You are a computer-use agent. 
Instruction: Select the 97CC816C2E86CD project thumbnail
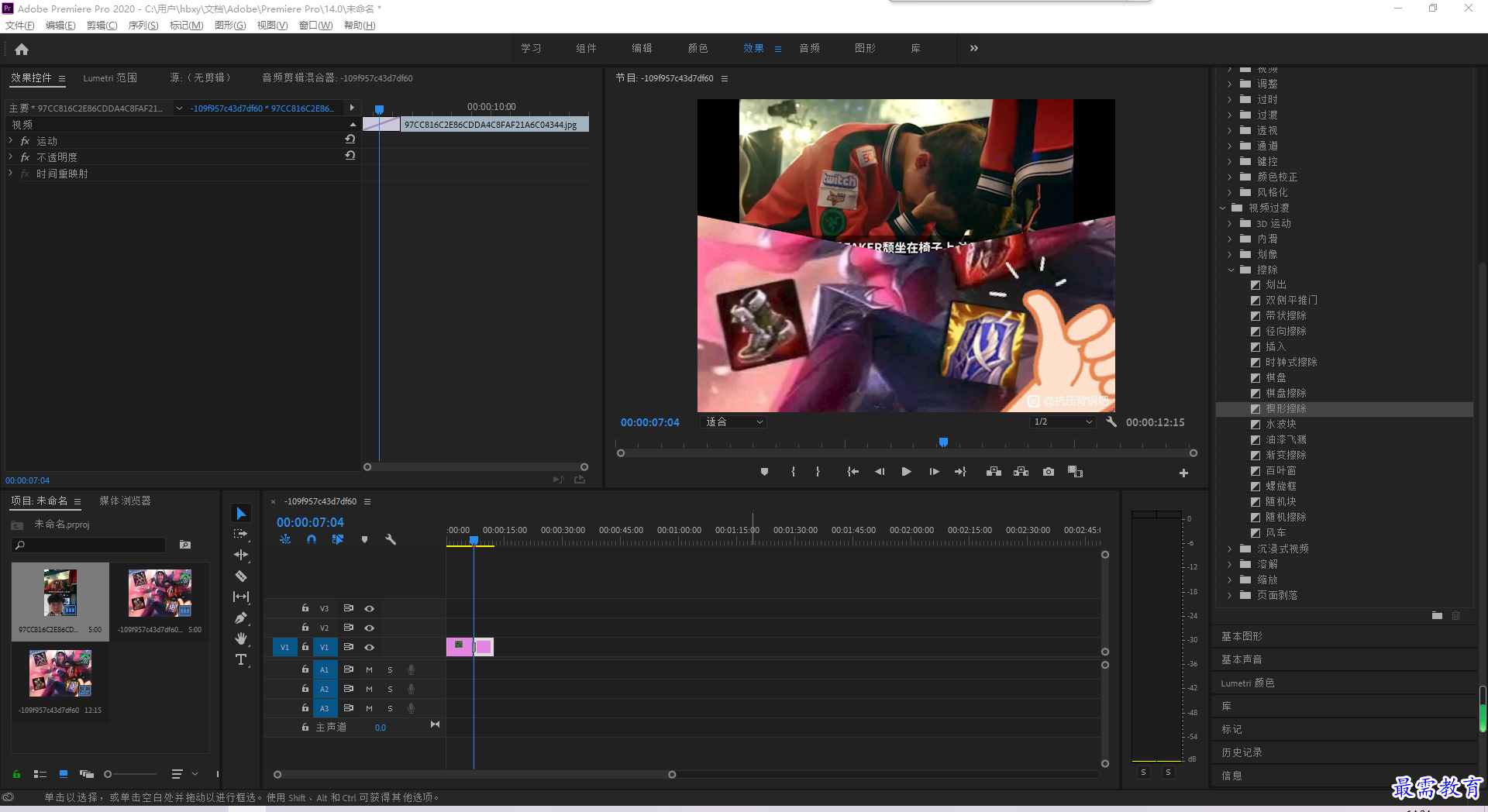pyautogui.click(x=60, y=592)
